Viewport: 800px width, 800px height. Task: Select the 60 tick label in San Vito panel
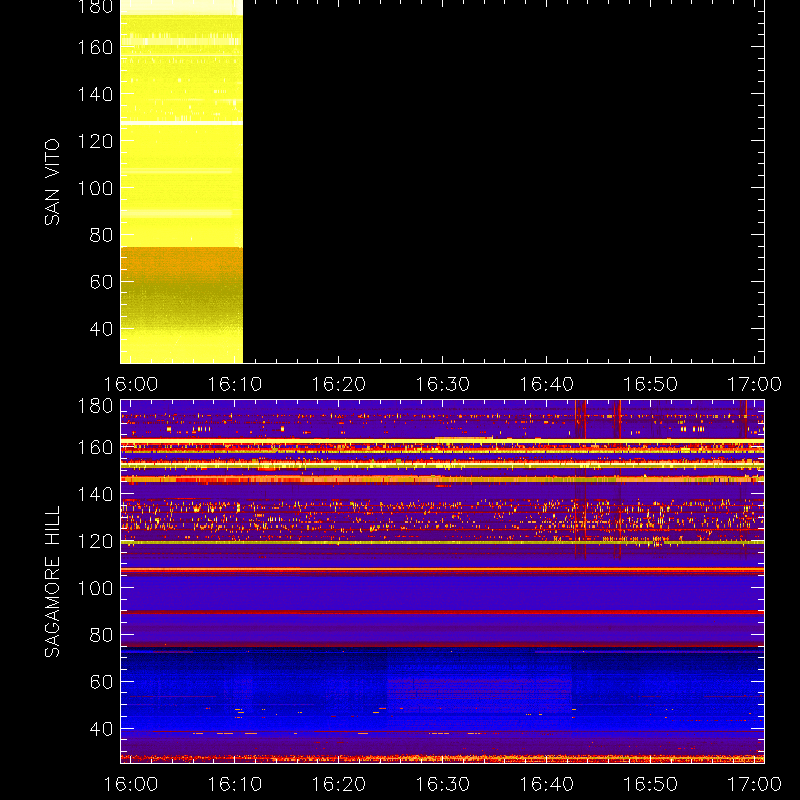(x=101, y=282)
